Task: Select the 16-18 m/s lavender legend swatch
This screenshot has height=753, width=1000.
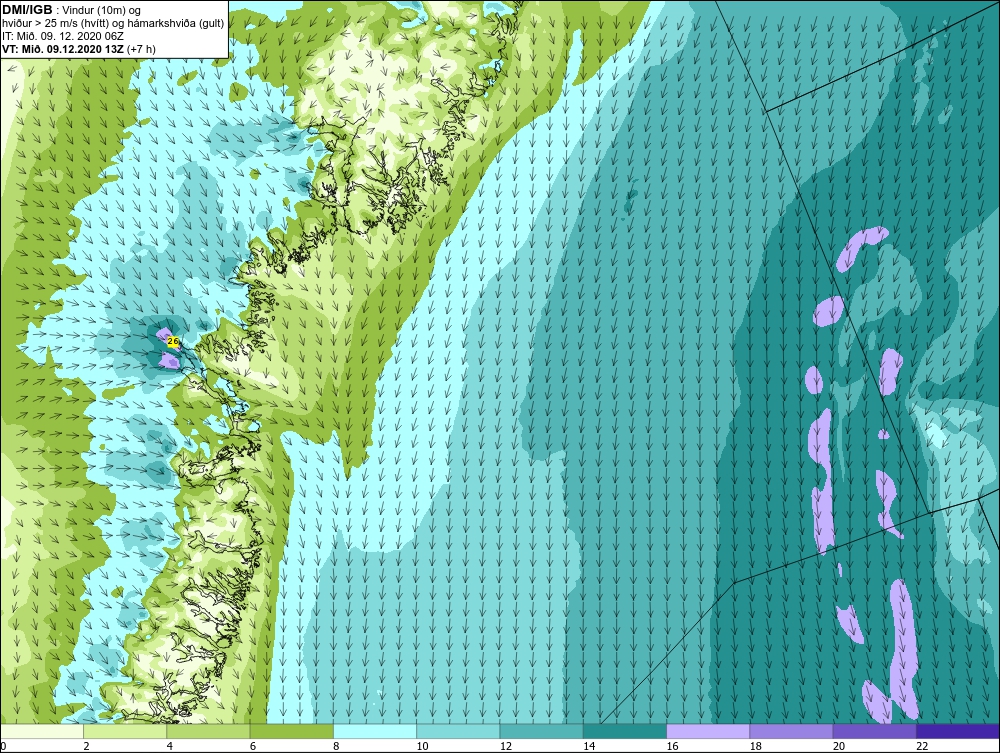Action: coord(708,731)
